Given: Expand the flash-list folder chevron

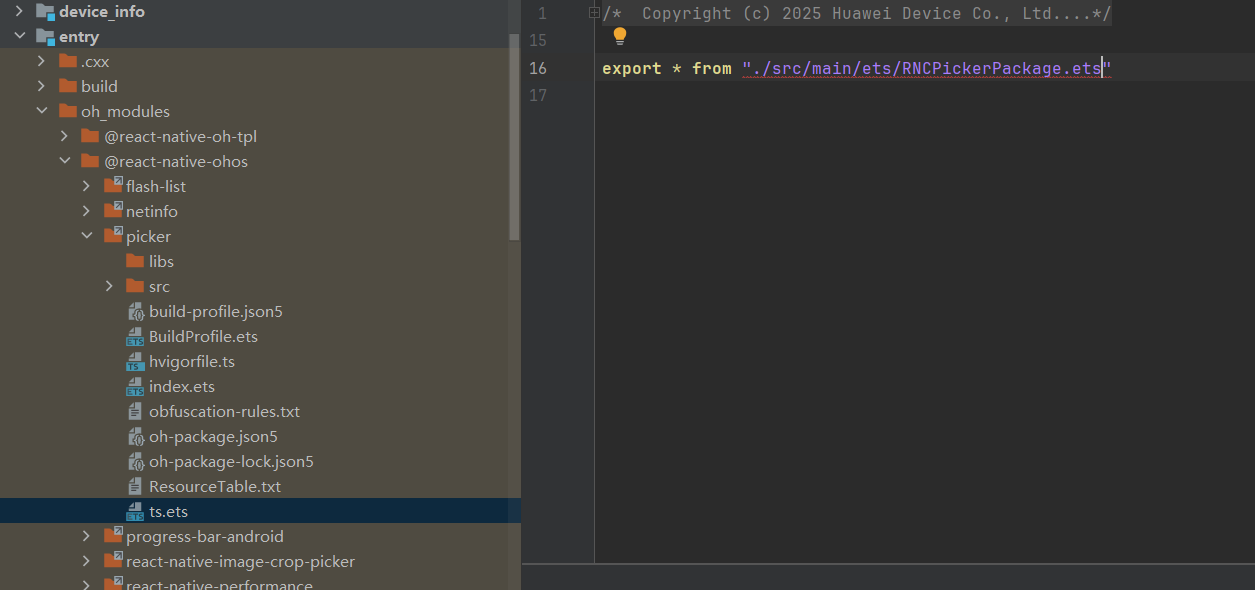Looking at the screenshot, I should point(87,186).
